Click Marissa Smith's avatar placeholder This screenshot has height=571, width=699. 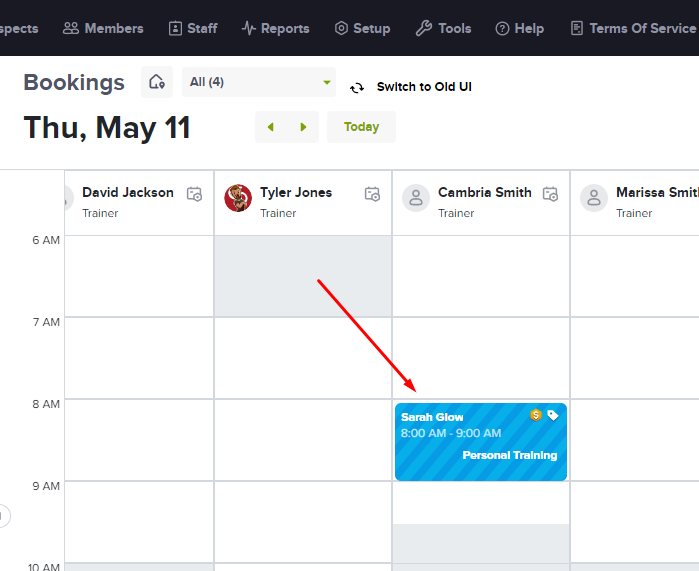point(594,198)
